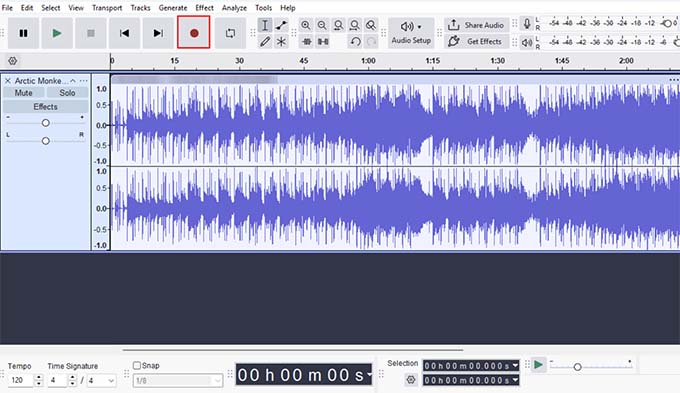Click the Undo arrow
Viewport: 680px width, 393px height.
tap(355, 42)
